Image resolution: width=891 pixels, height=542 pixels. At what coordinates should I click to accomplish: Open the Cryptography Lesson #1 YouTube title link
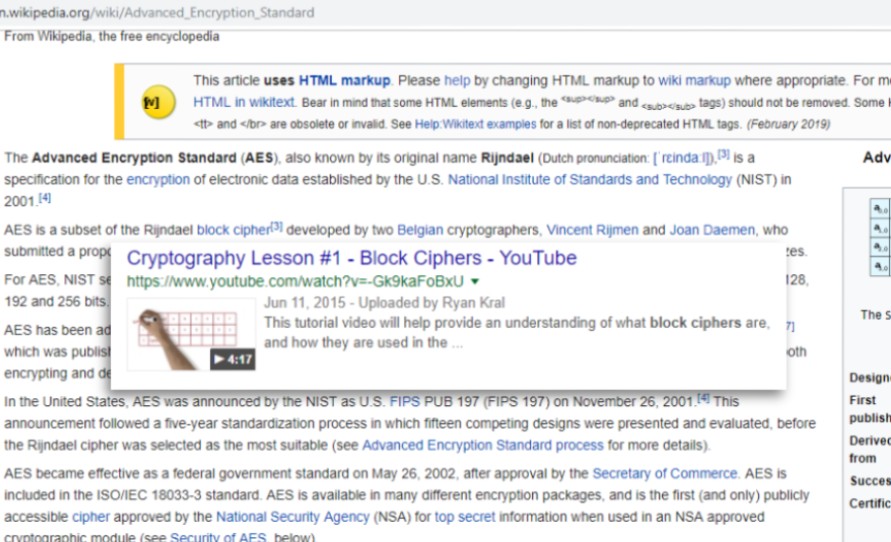click(351, 258)
